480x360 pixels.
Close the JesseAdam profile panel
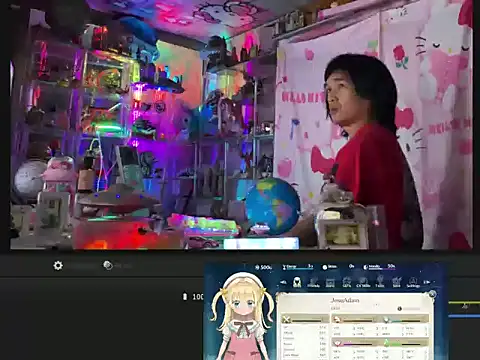pos(432,294)
